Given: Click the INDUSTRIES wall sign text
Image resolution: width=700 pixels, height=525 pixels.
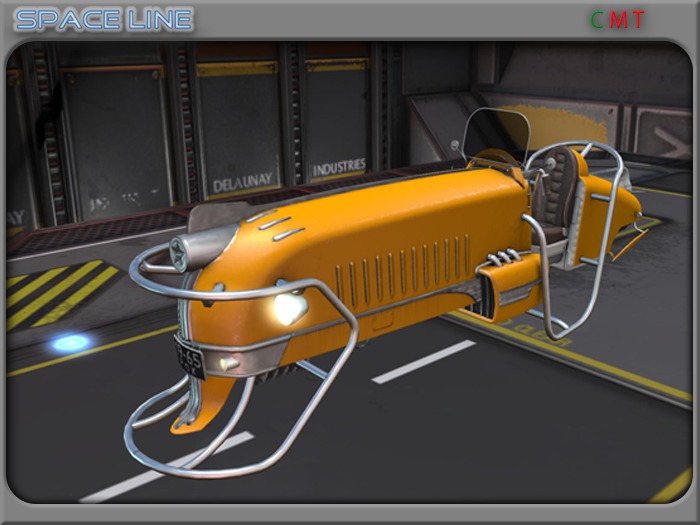Looking at the screenshot, I should click(339, 167).
